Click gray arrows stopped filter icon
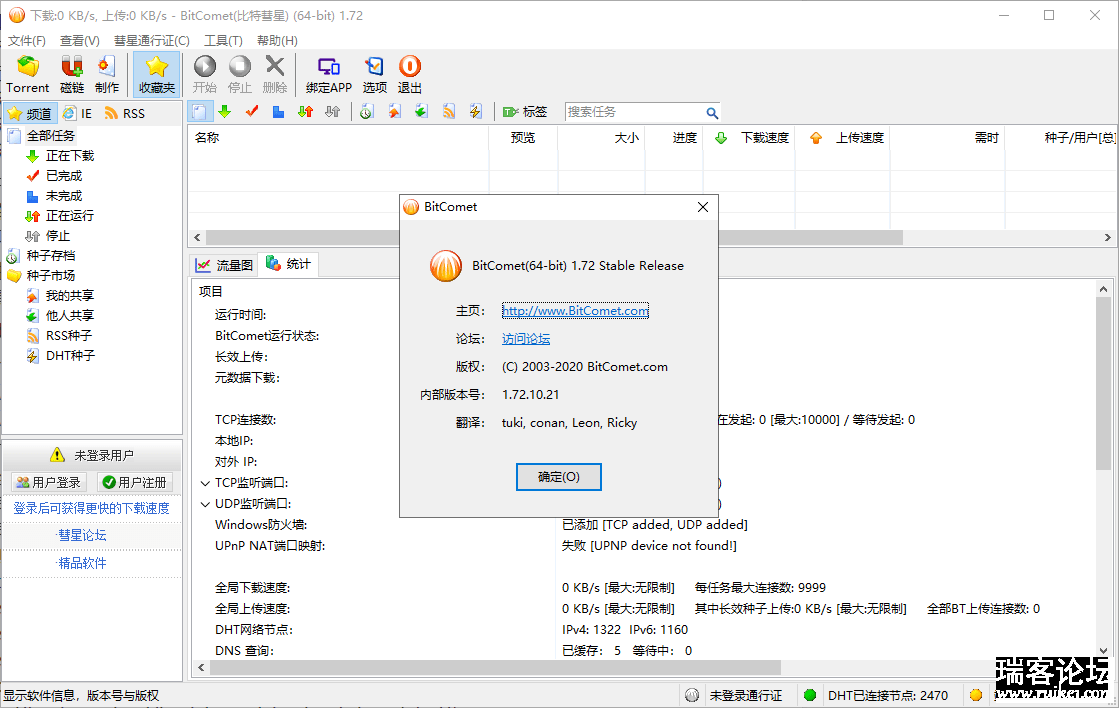The height and width of the screenshot is (708, 1119). click(x=333, y=112)
